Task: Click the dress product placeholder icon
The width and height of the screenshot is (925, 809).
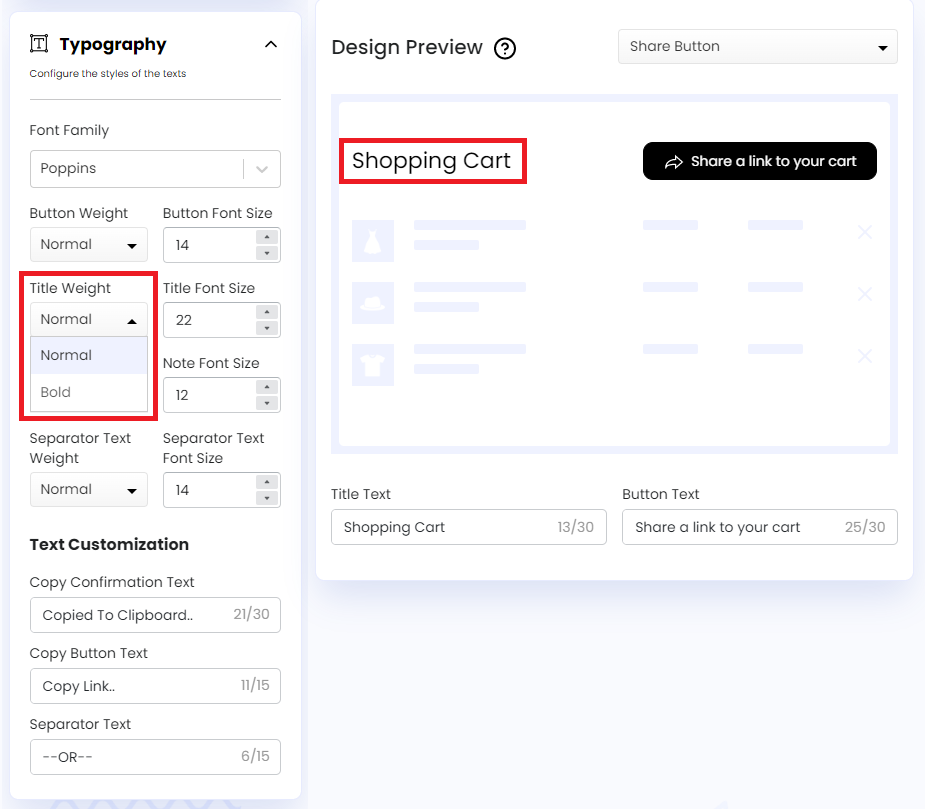Action: [373, 241]
